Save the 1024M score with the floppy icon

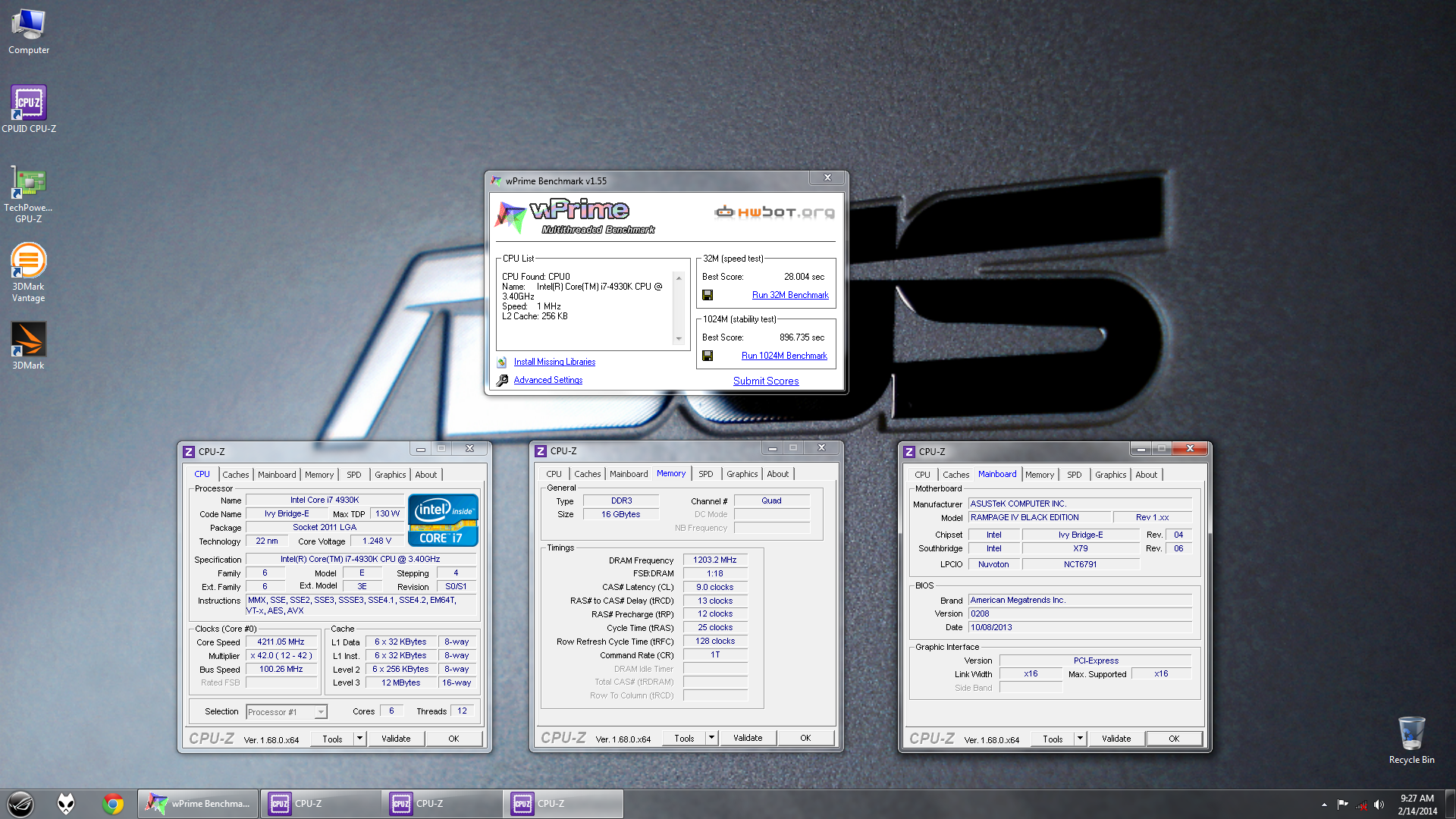708,356
